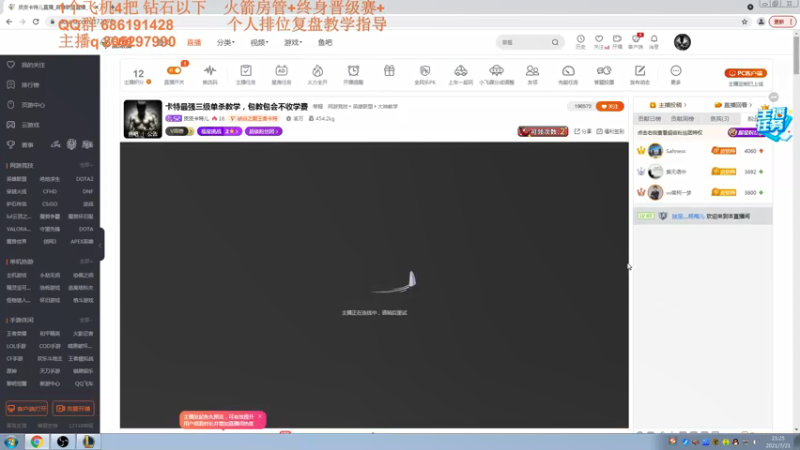Open the 直播 nav tab
The height and width of the screenshot is (450, 800).
(194, 42)
